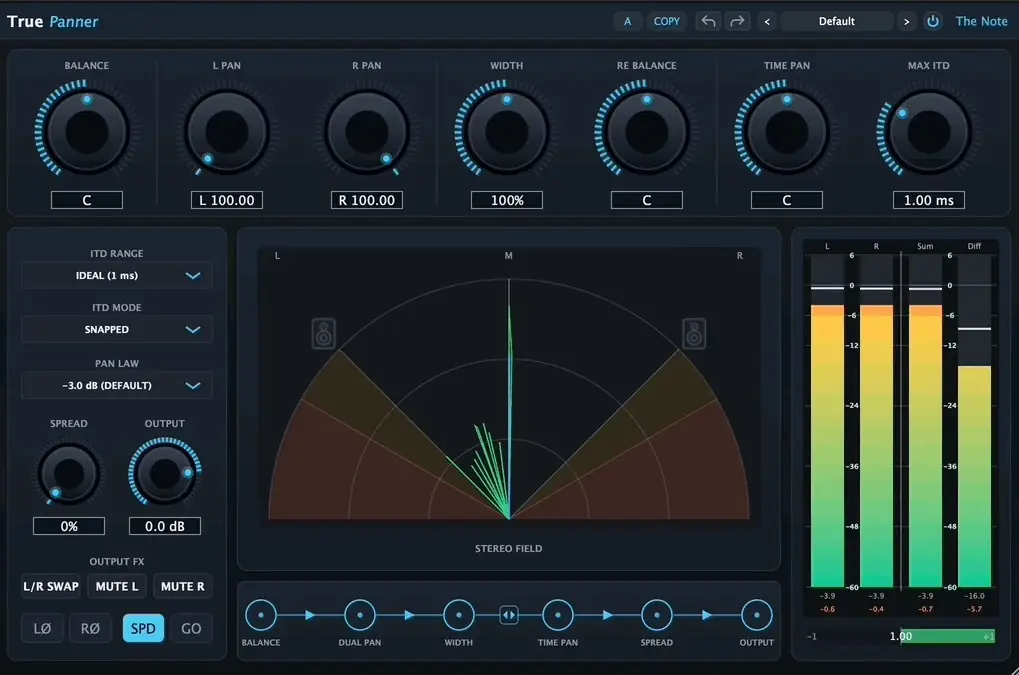Viewport: 1019px width, 675px height.
Task: Open the Default preset selector
Action: pos(836,21)
